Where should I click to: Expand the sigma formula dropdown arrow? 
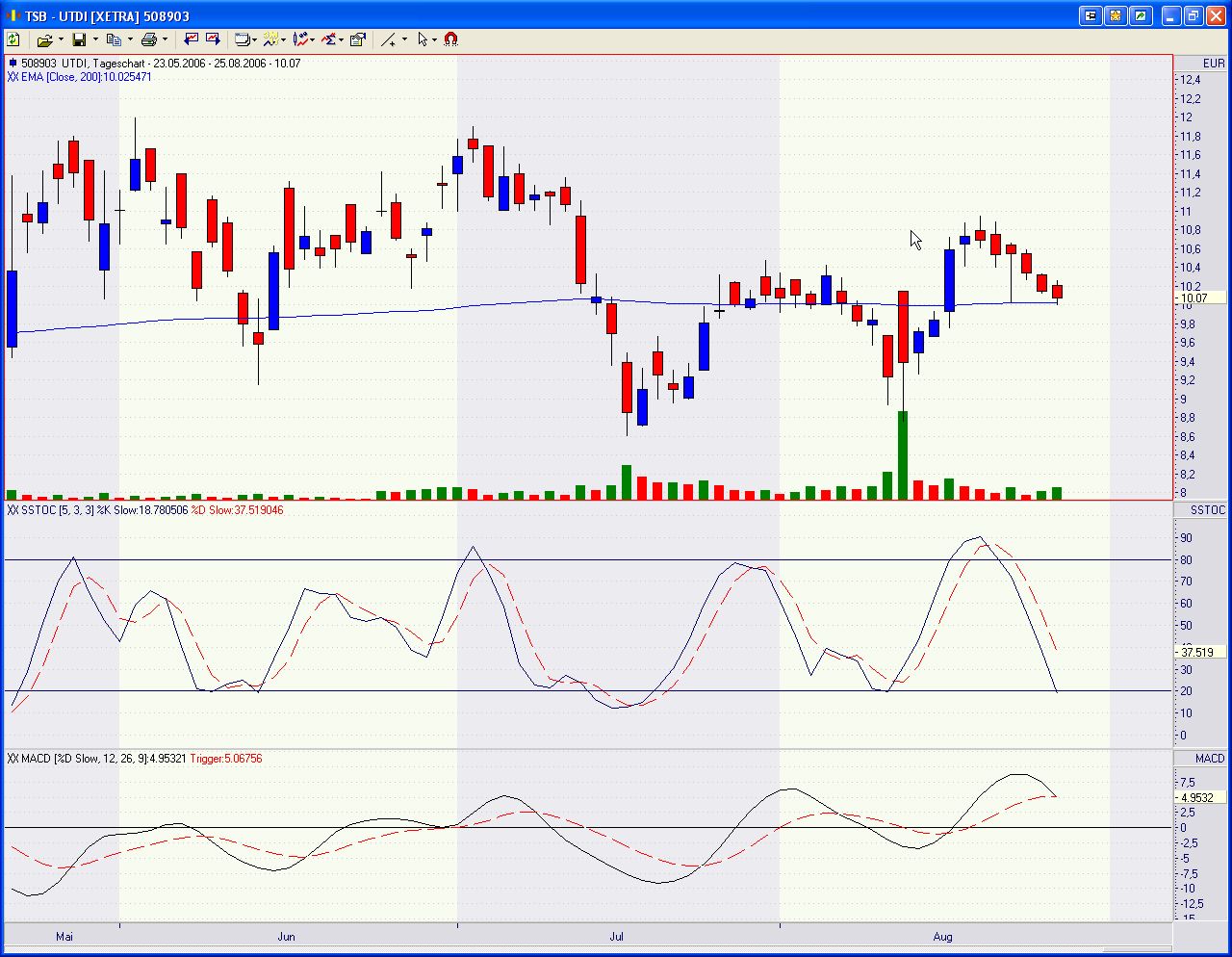tap(342, 39)
